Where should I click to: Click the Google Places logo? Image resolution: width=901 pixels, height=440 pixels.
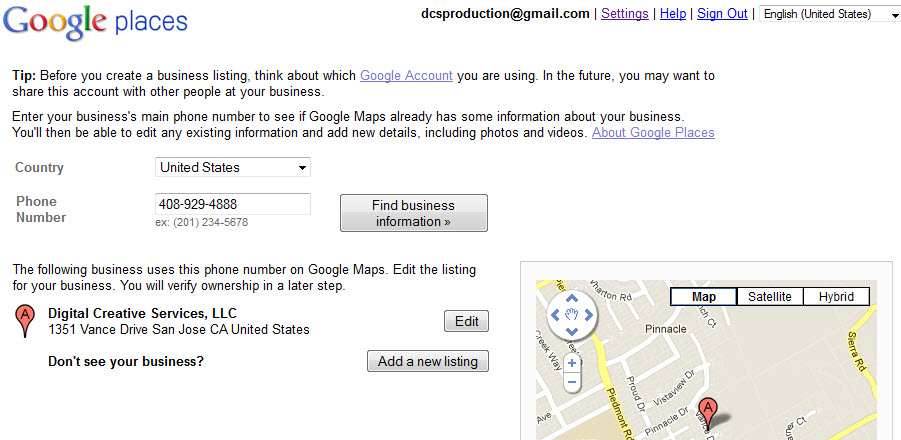(x=95, y=22)
